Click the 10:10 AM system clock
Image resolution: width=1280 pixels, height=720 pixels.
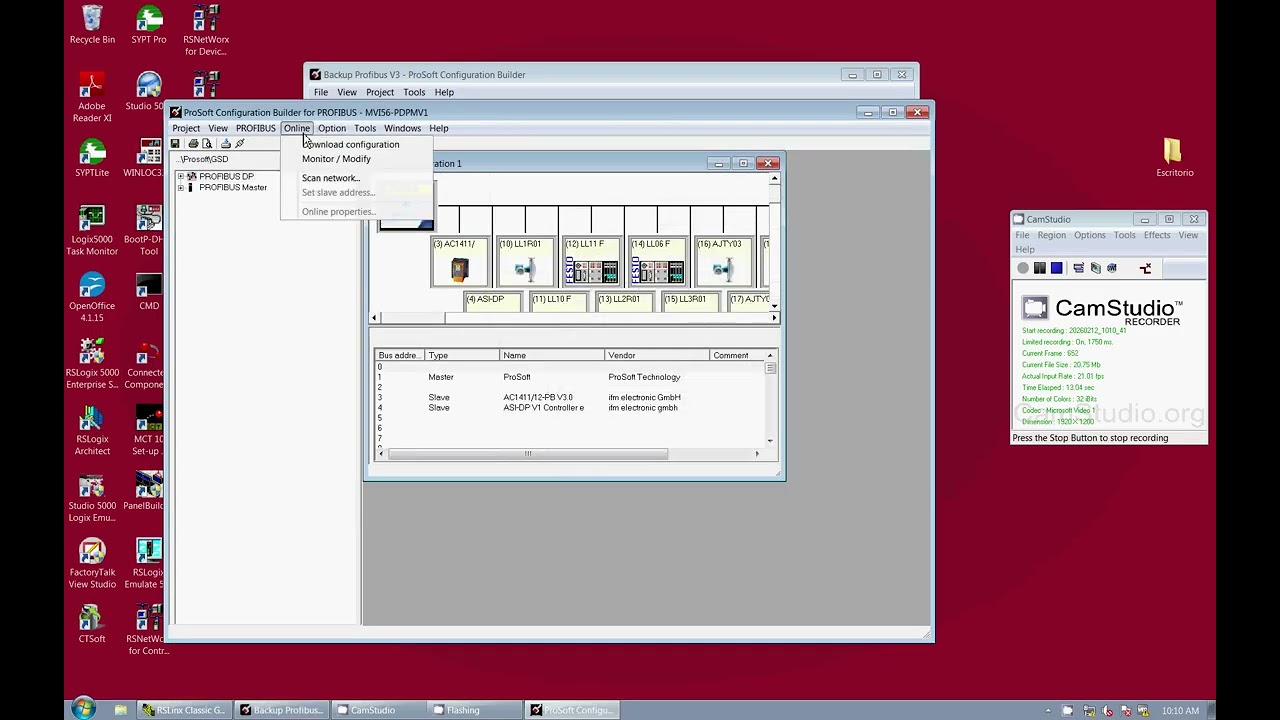click(1180, 711)
